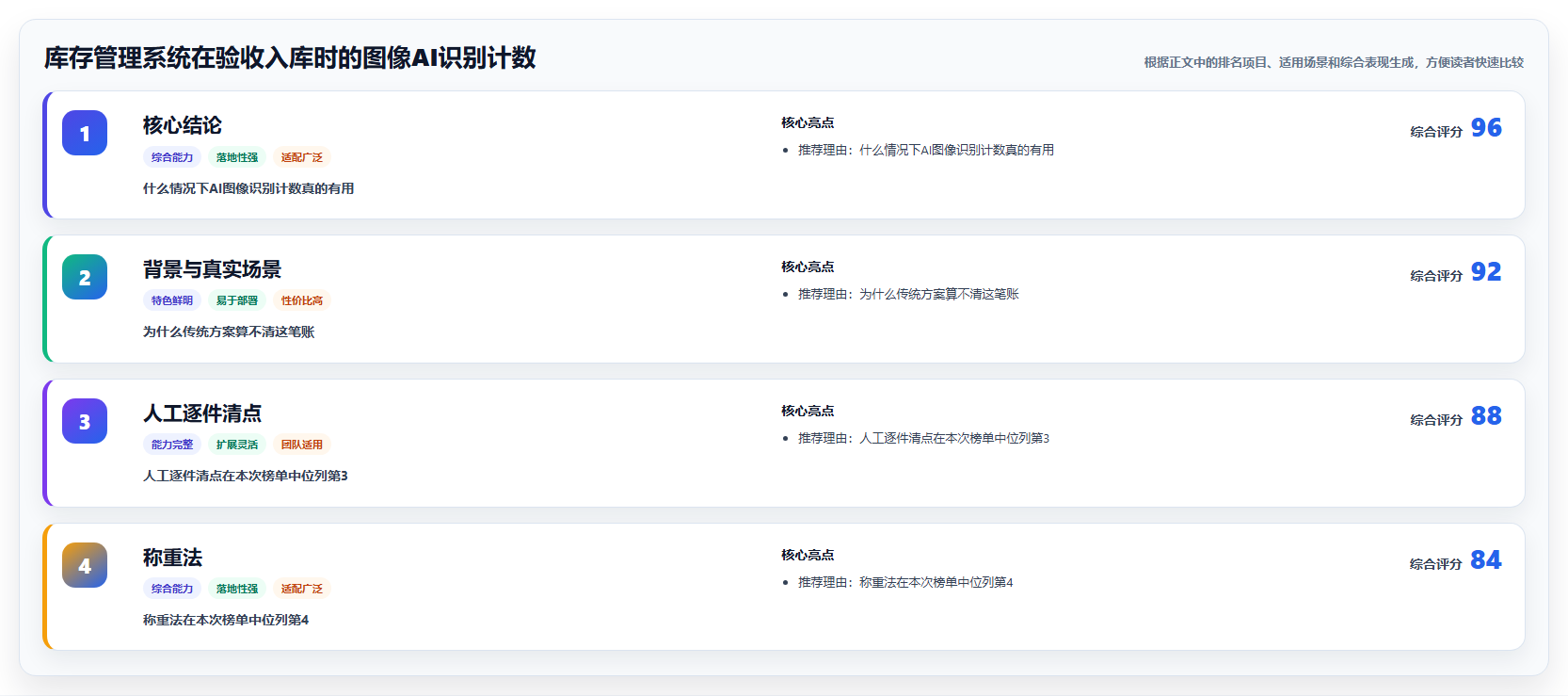The image size is (1568, 696).
Task: Click the orange rank 4 badge
Action: click(x=85, y=565)
